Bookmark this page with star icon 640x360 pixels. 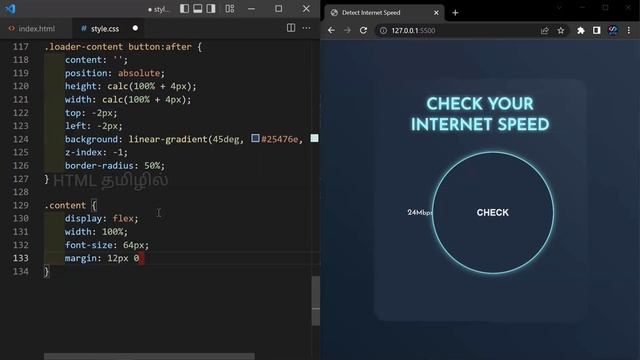pos(561,31)
